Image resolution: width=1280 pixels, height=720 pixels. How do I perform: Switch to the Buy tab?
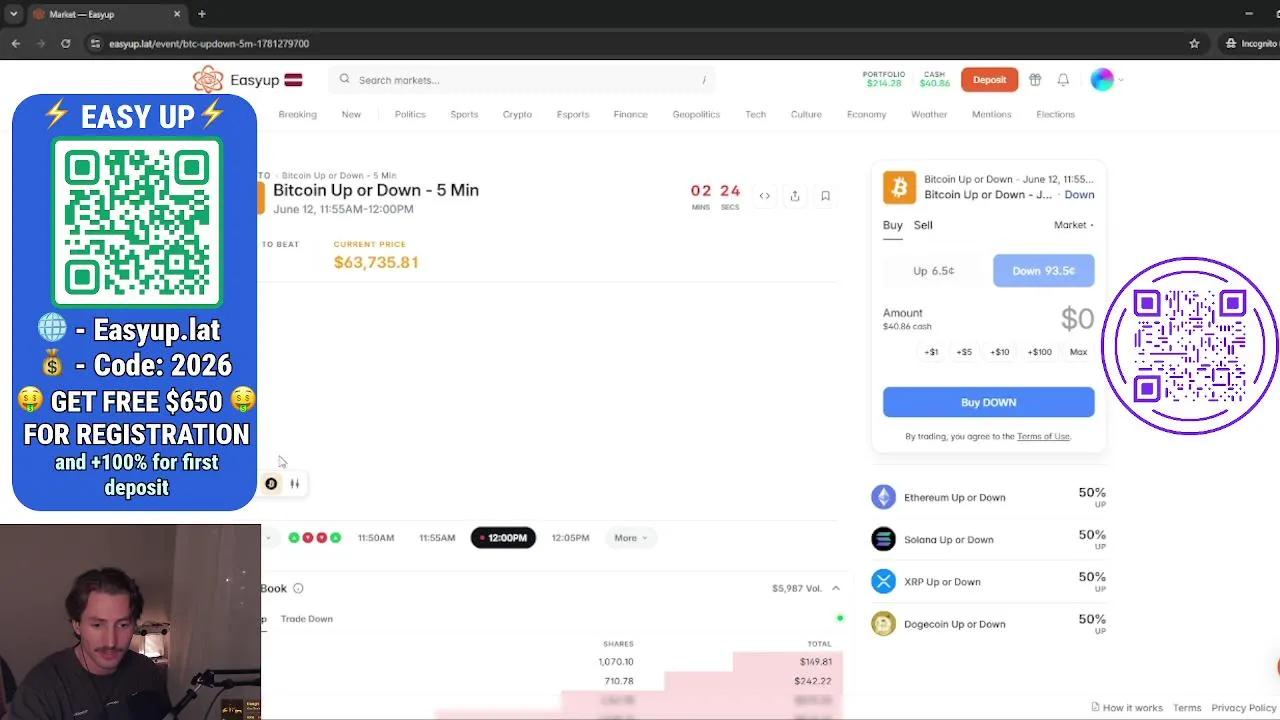click(893, 225)
